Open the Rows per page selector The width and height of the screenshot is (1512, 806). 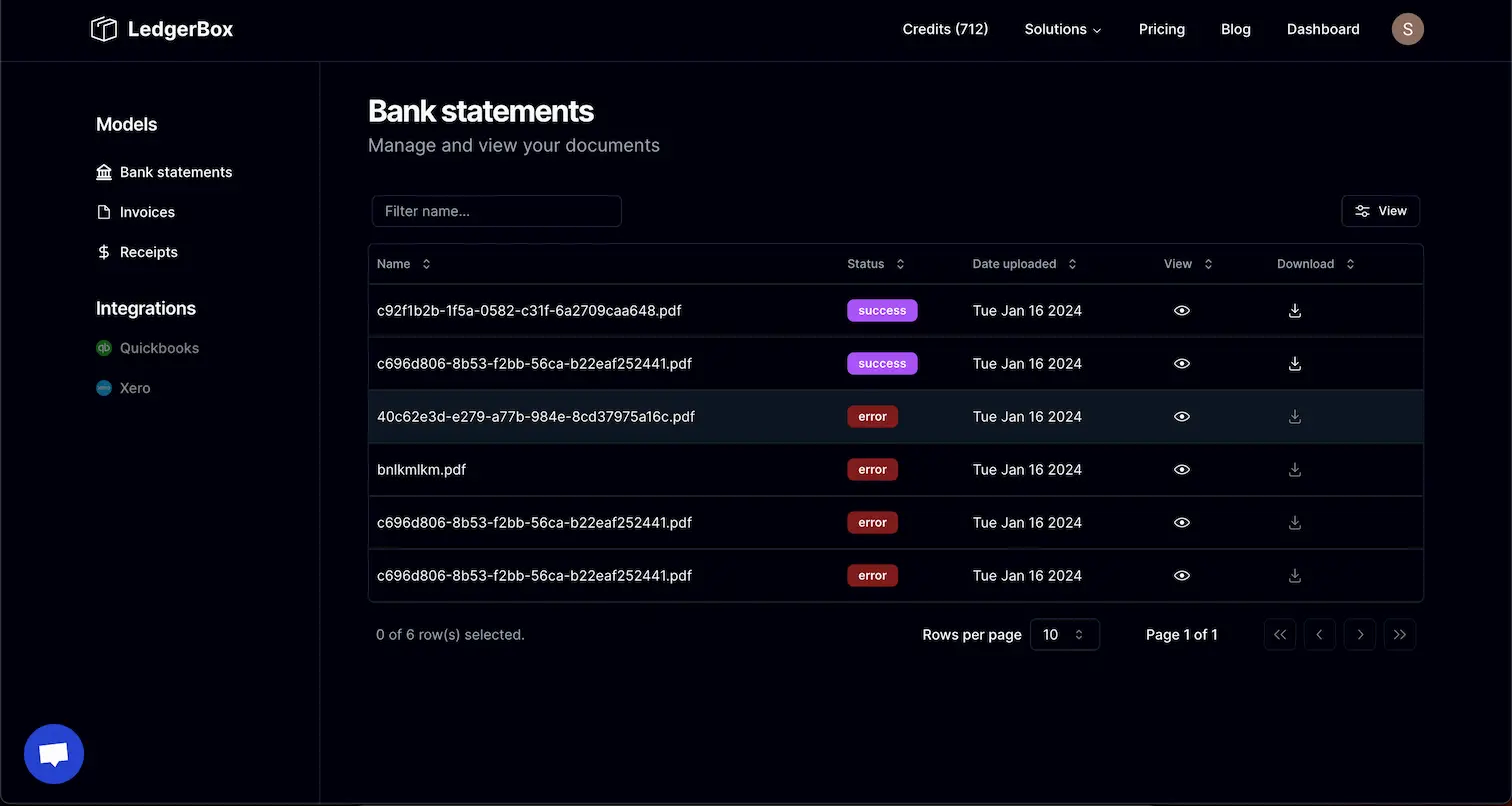point(1064,634)
